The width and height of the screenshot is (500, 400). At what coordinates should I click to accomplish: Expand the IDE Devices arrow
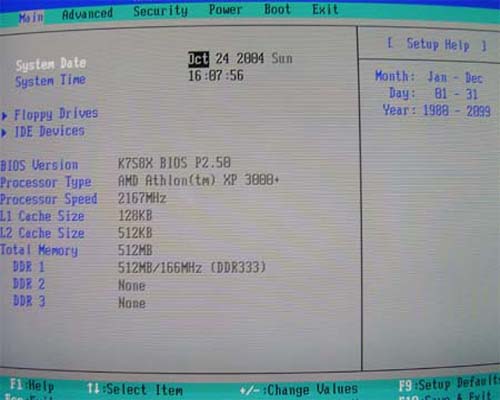click(4, 133)
